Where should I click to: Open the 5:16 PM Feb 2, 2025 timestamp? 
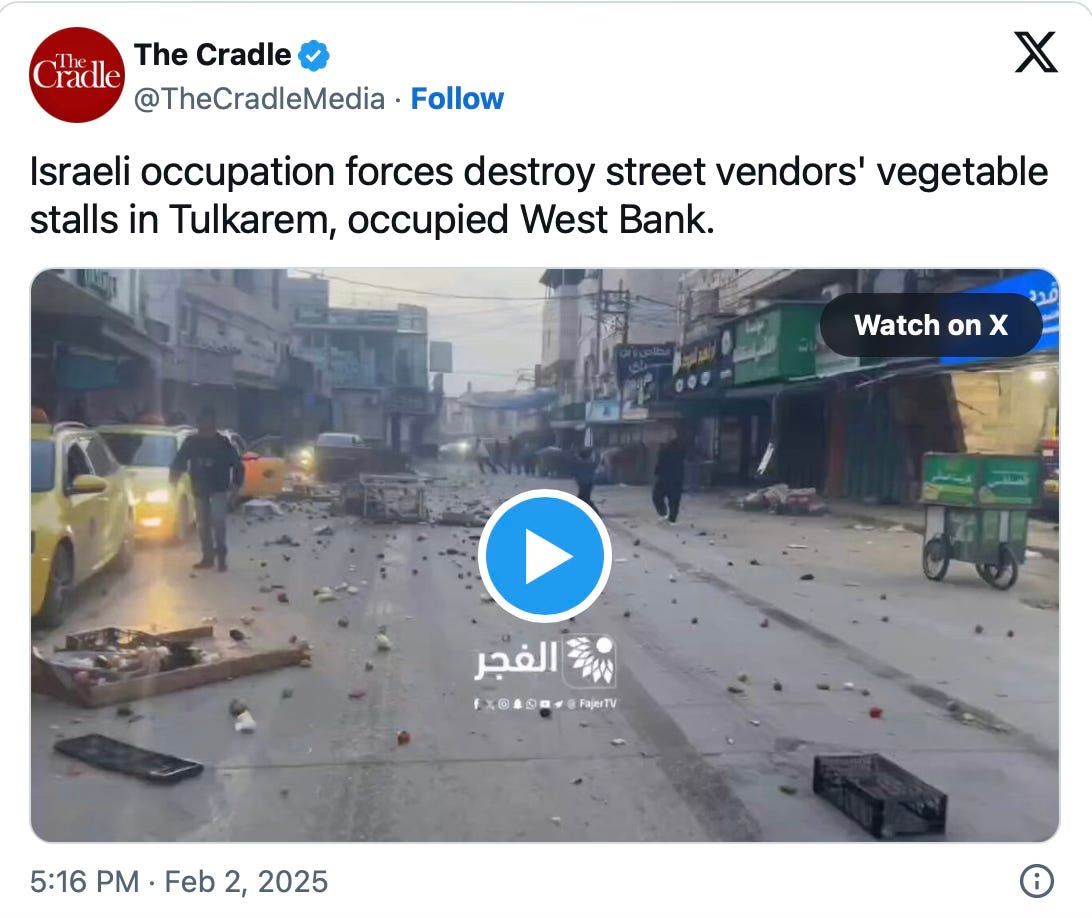[x=179, y=882]
